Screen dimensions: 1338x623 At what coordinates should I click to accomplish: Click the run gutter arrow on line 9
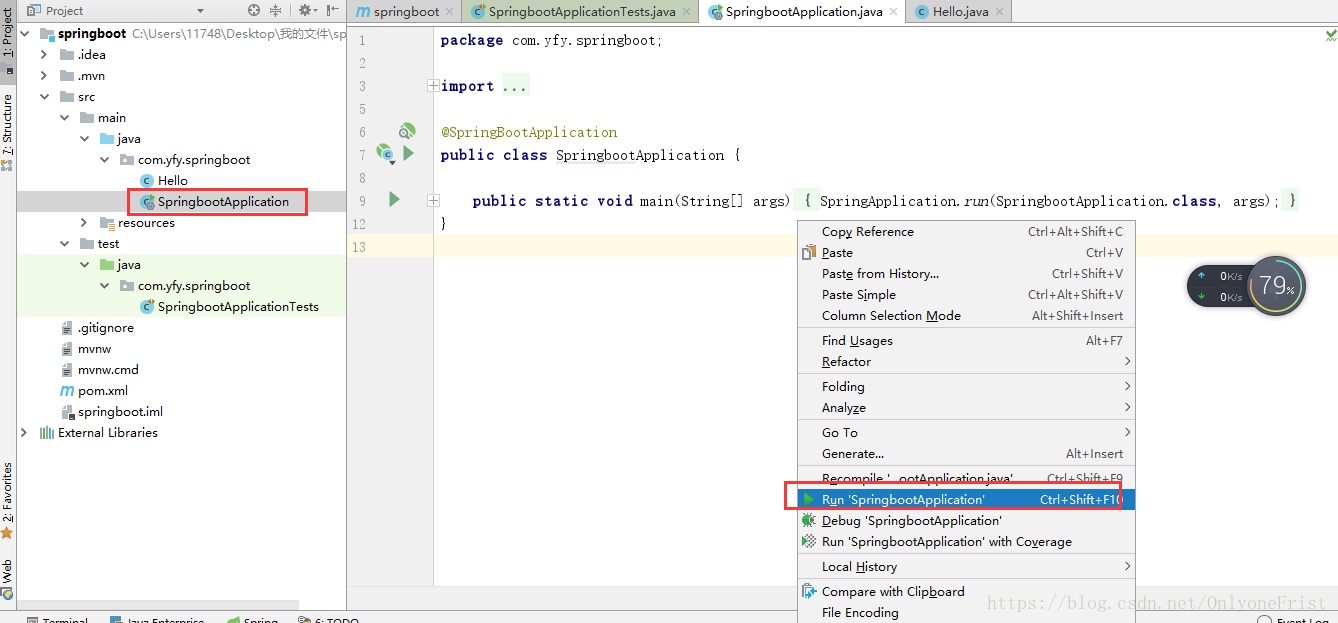pos(392,199)
